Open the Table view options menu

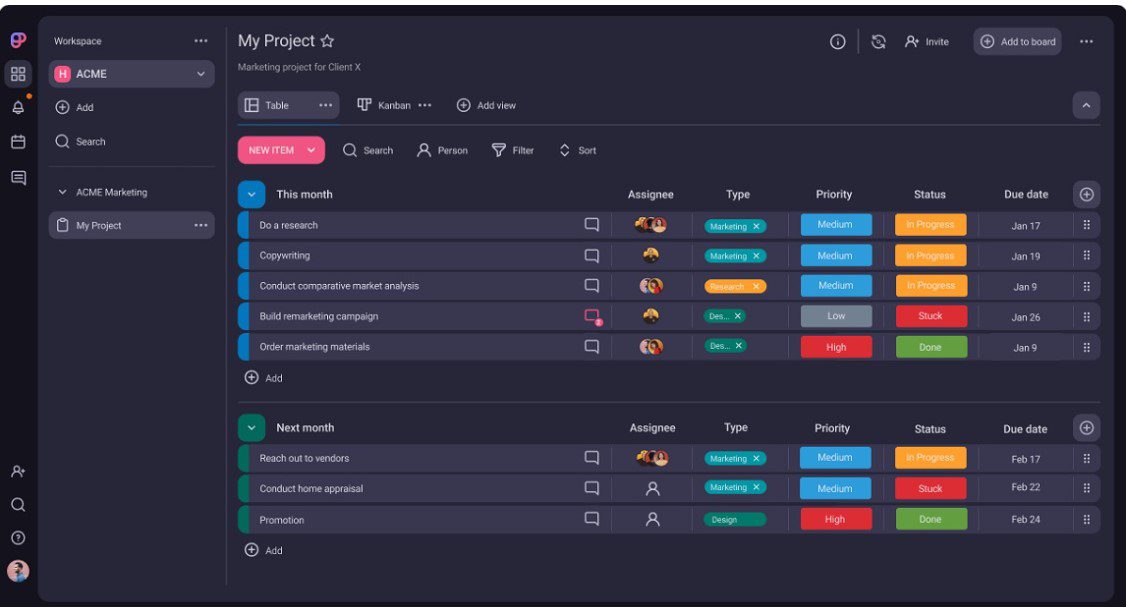(x=324, y=104)
